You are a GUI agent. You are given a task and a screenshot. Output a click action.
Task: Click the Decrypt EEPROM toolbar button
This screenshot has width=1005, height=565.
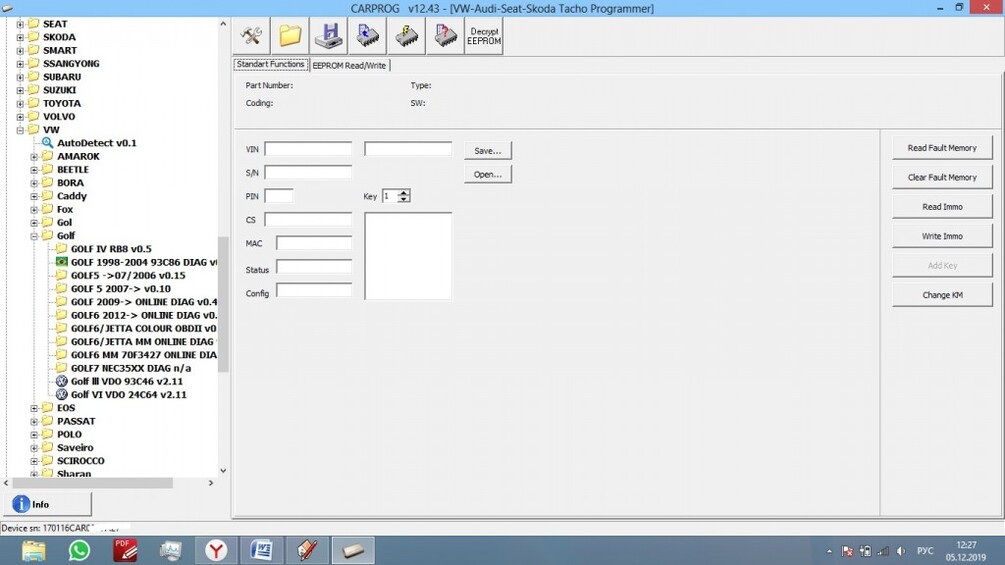484,36
